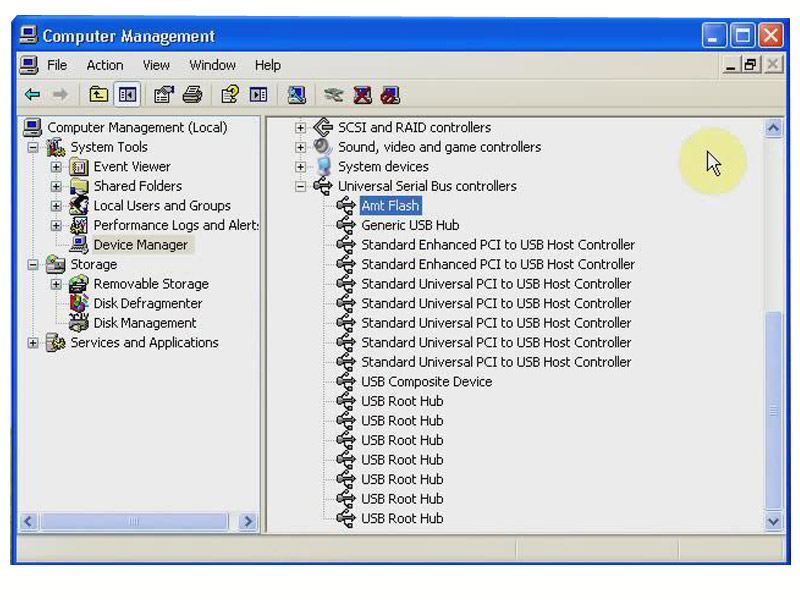Expand Sound, video and game controllers

301,147
